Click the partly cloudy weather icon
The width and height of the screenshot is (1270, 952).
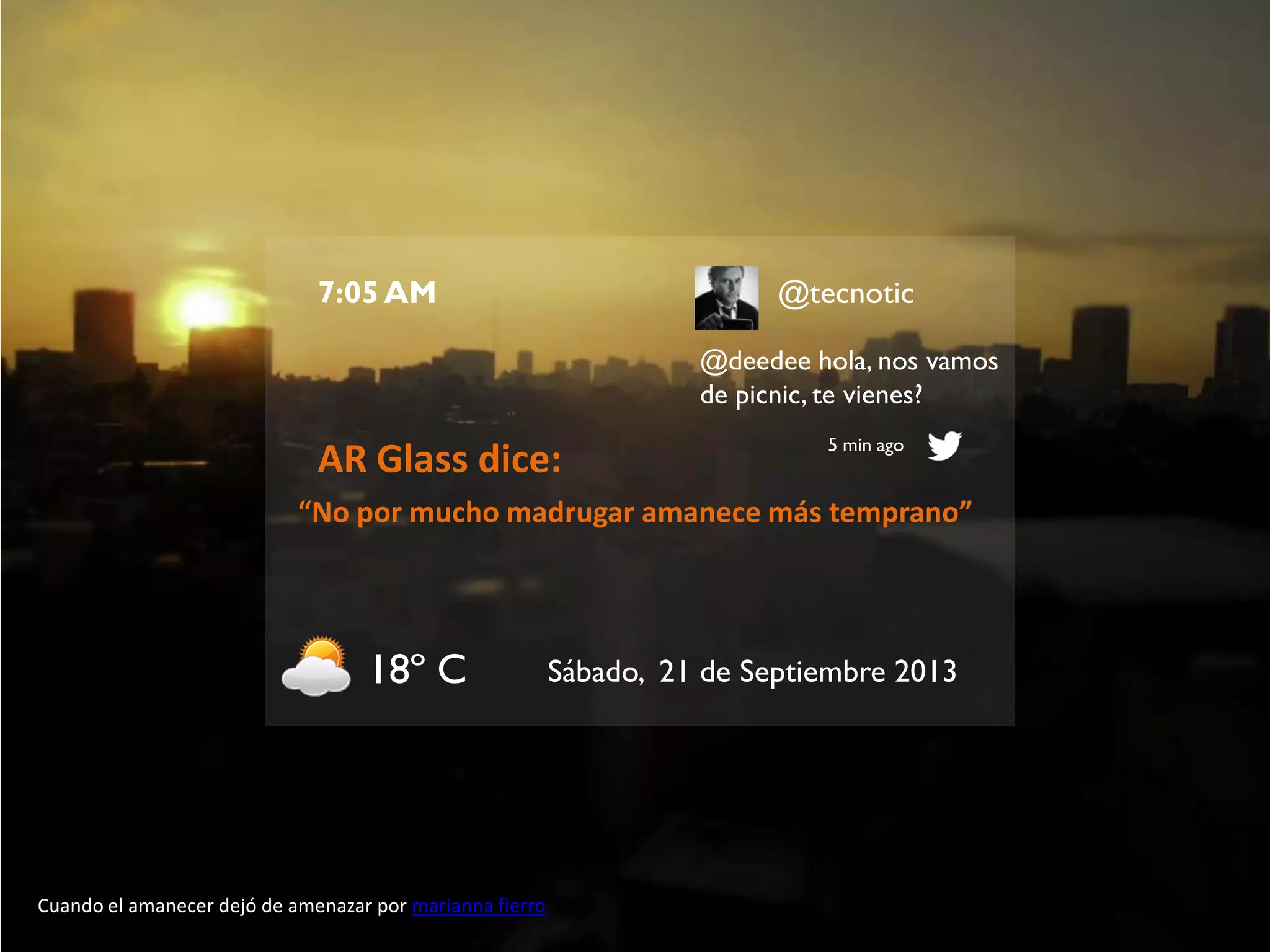316,666
